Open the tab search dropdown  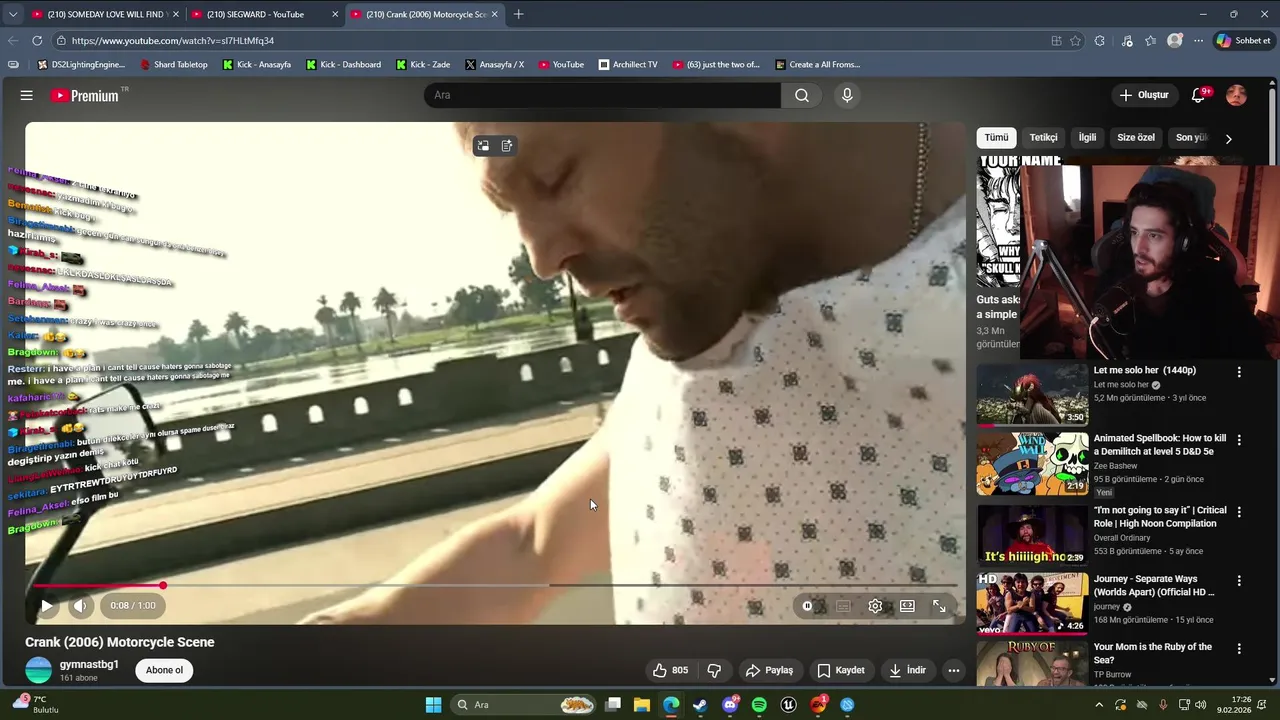(x=12, y=14)
